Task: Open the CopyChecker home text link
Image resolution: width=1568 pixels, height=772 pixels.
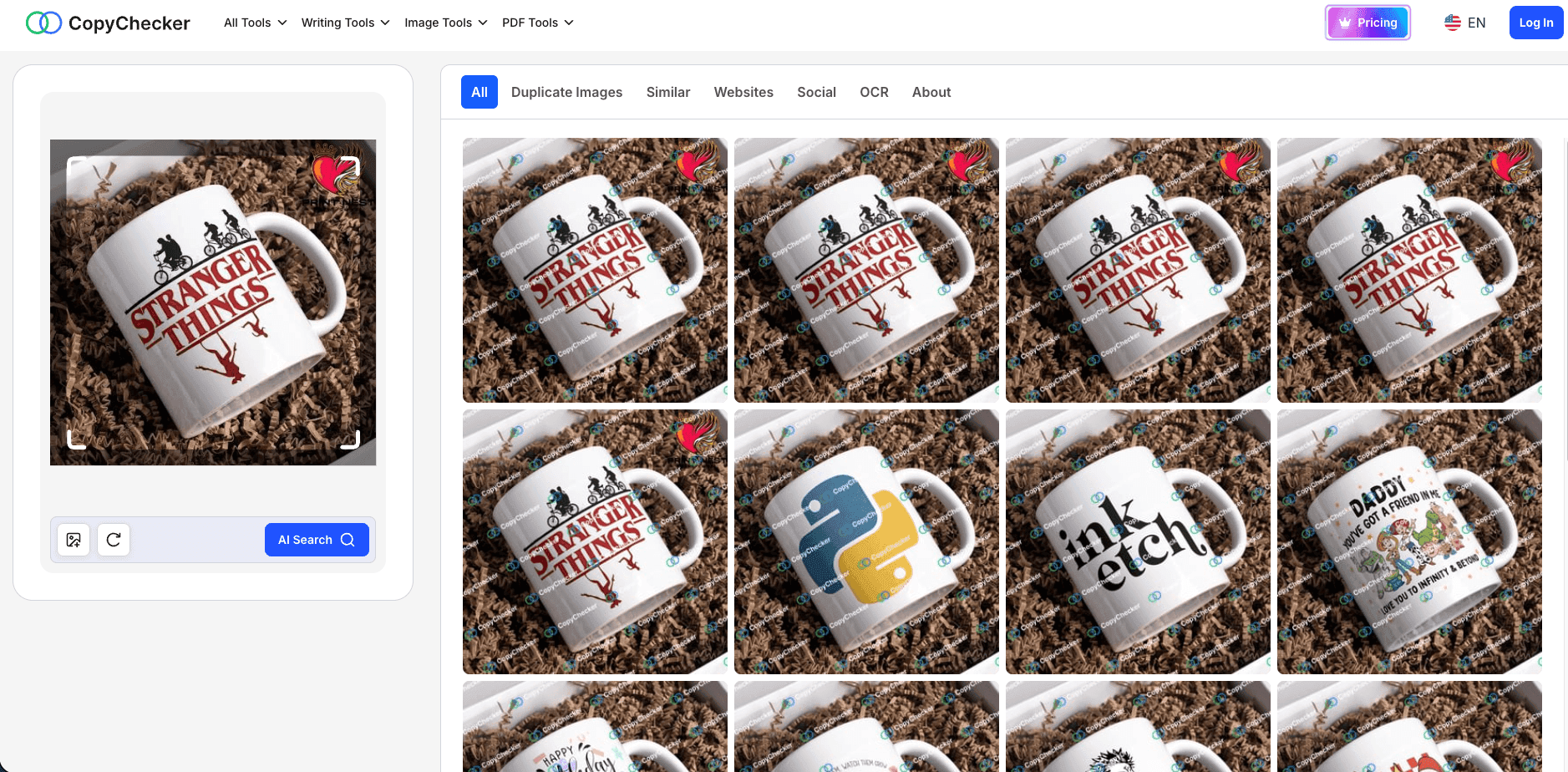Action: [x=129, y=23]
